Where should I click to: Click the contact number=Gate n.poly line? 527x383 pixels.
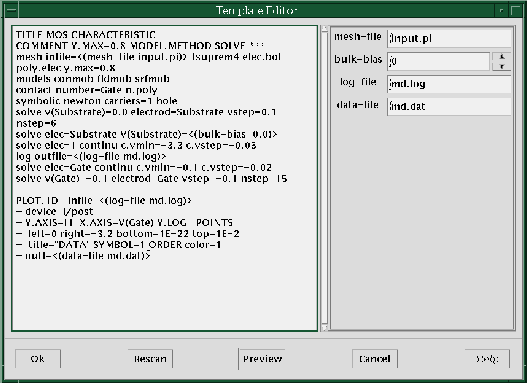click(86, 90)
